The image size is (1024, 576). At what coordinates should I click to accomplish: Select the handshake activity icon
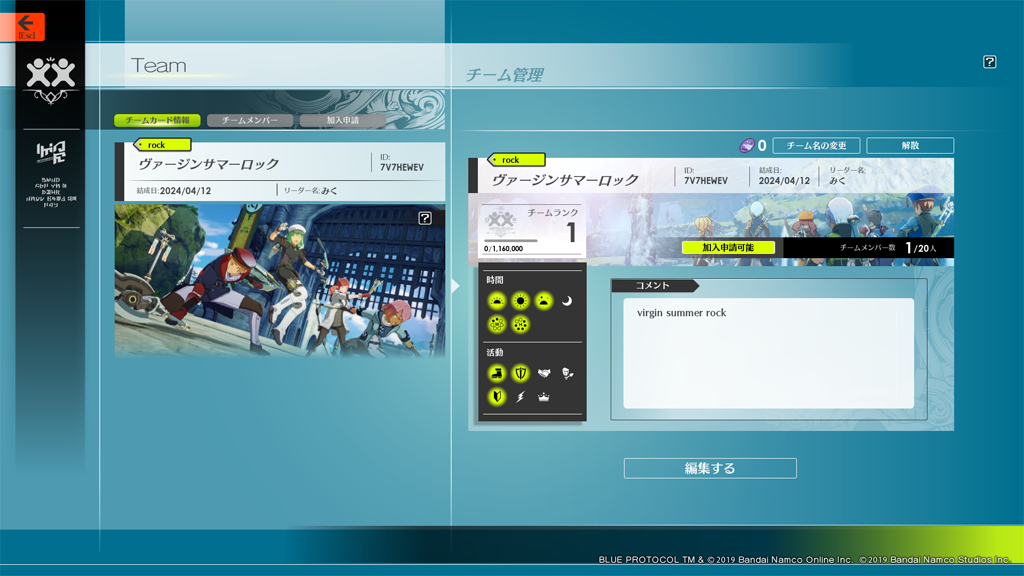click(544, 373)
